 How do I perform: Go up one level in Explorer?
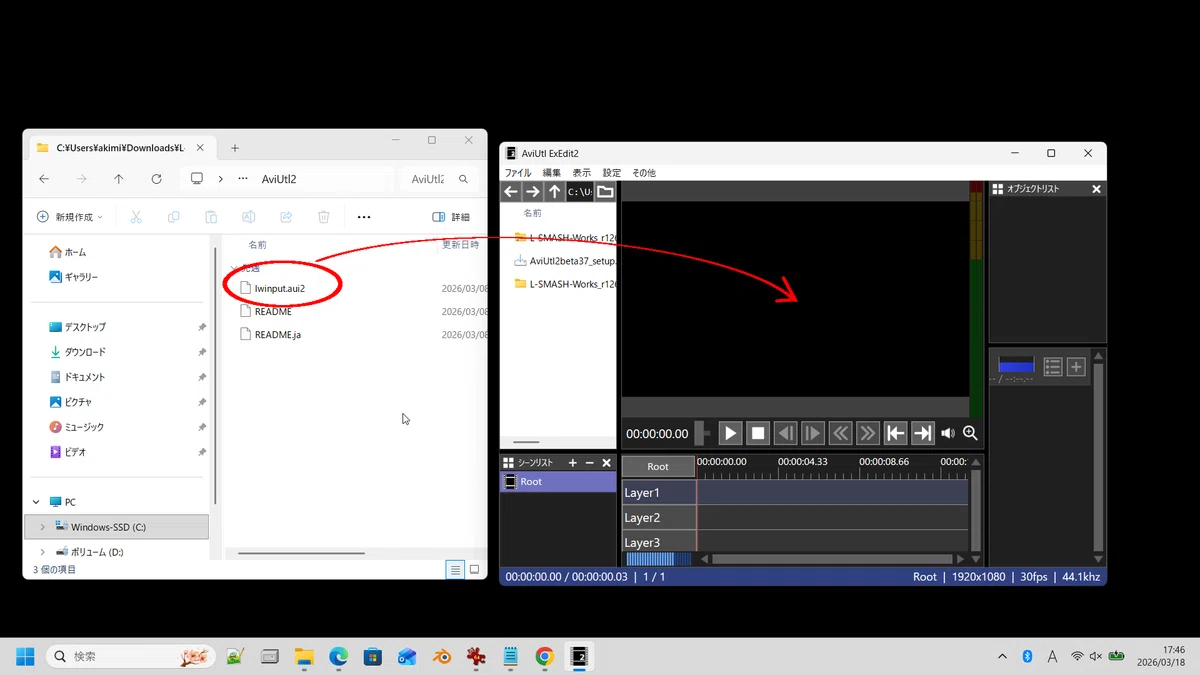(x=119, y=179)
